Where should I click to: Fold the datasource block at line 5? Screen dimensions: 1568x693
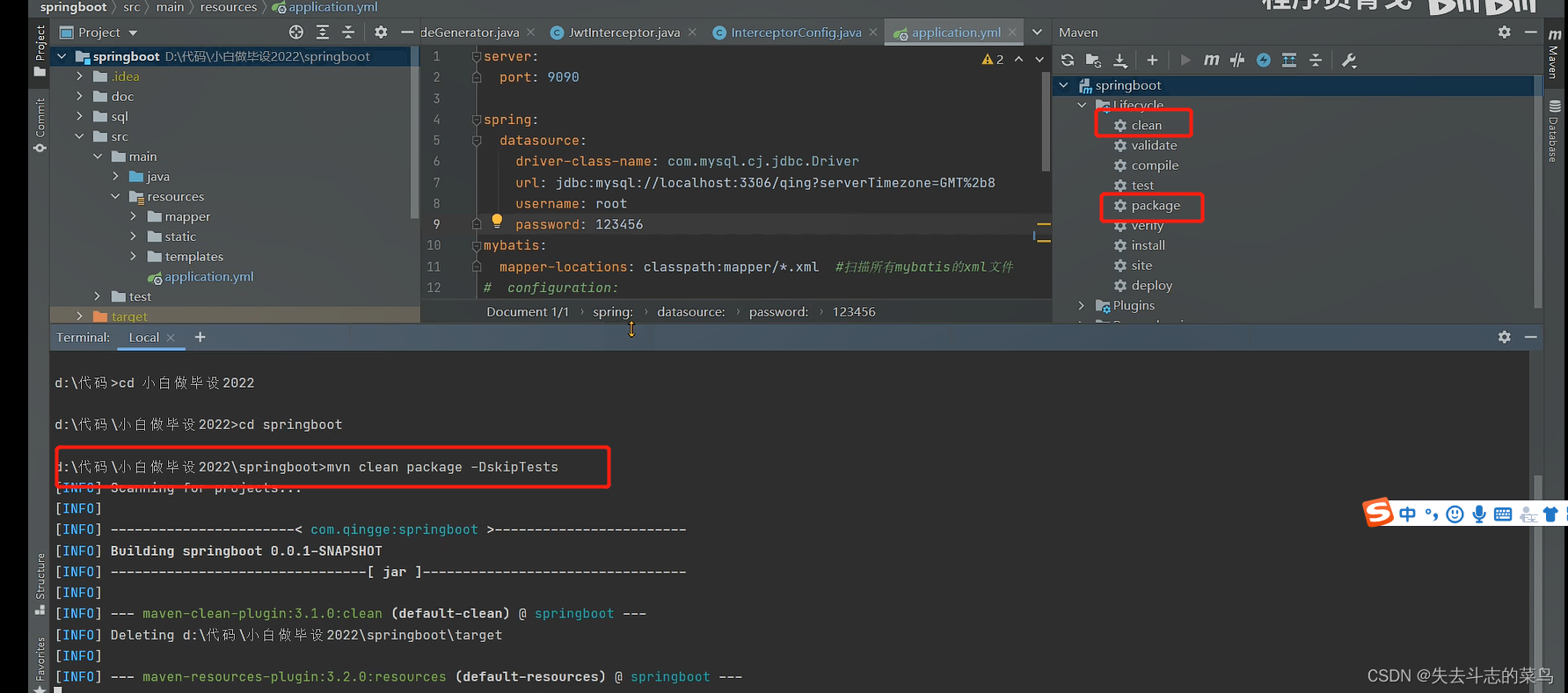coord(477,141)
